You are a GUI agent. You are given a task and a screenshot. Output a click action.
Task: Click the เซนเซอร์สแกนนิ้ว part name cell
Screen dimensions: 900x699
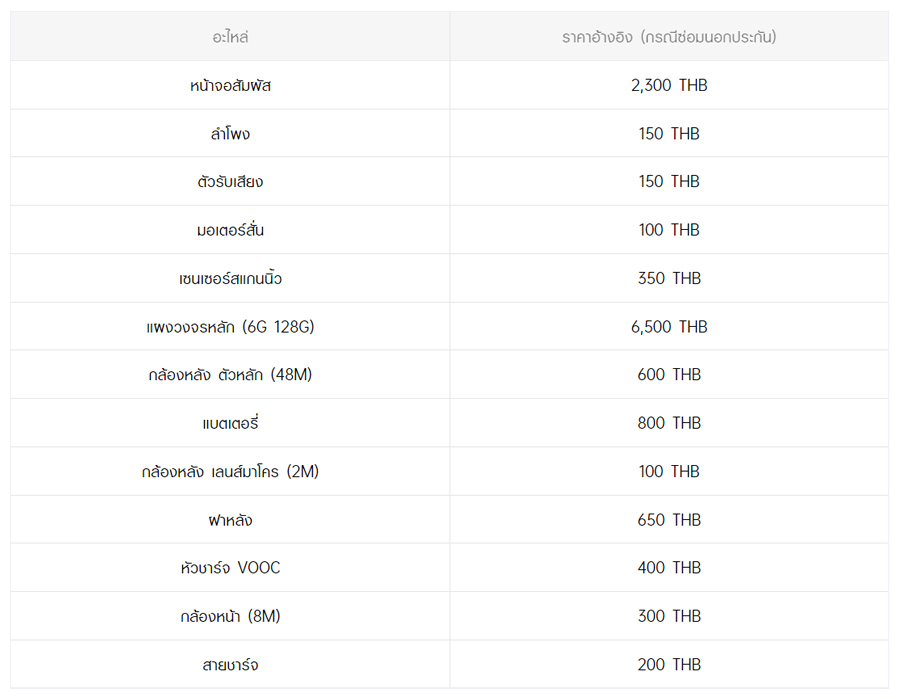pyautogui.click(x=230, y=279)
